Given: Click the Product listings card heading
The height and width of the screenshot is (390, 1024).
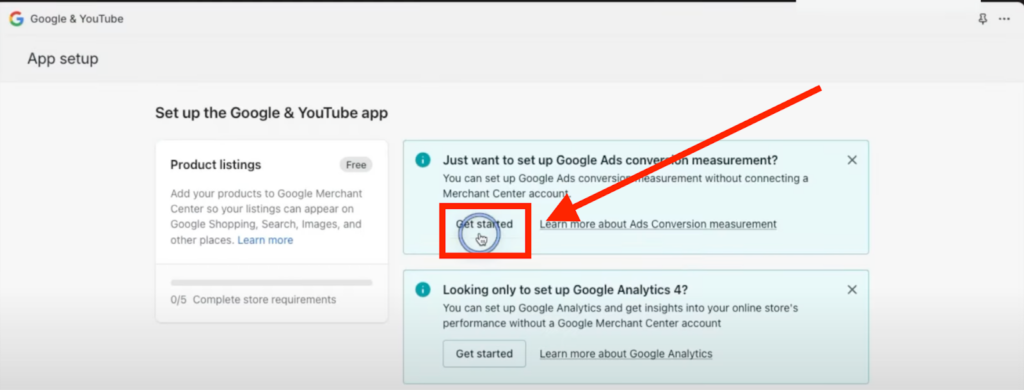Looking at the screenshot, I should (x=216, y=165).
